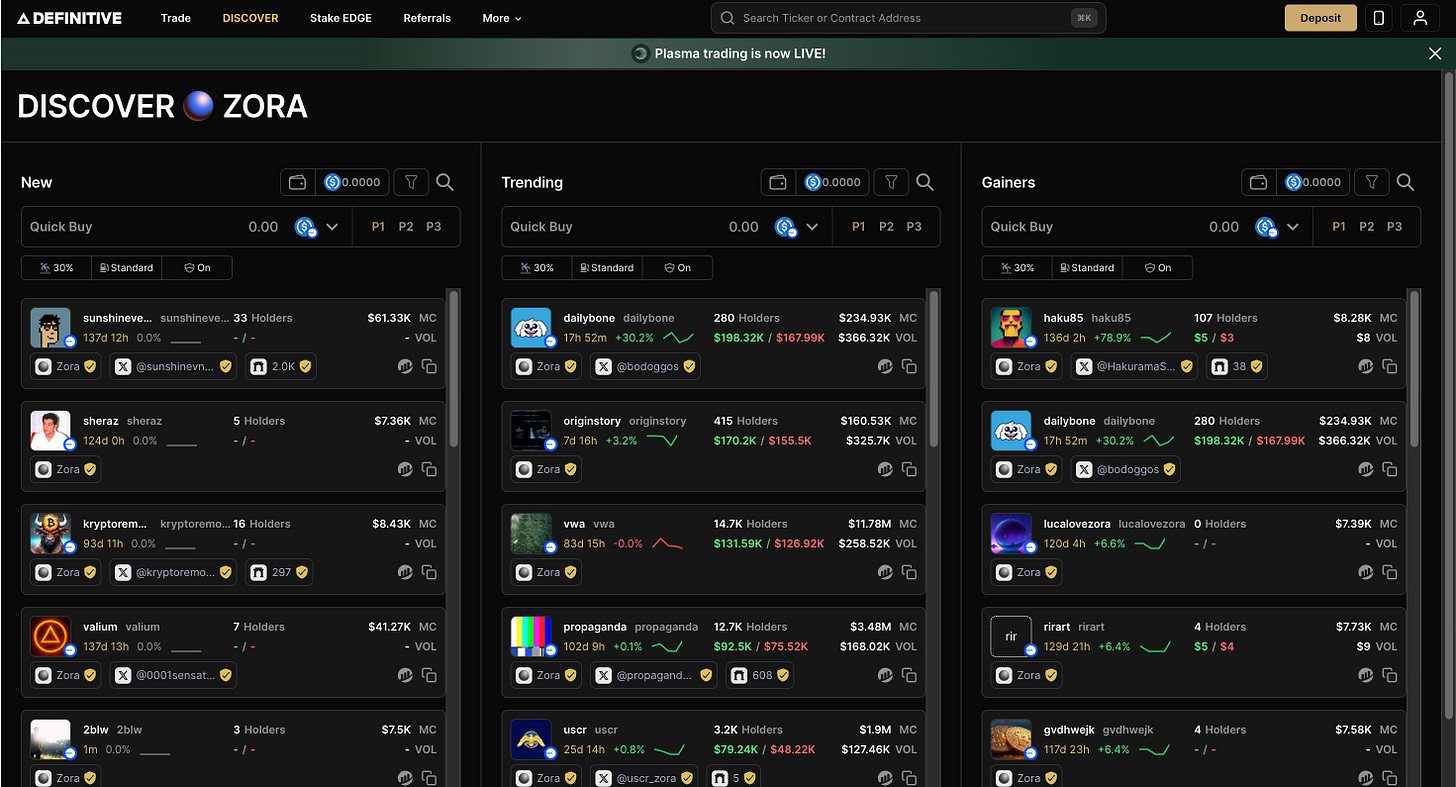This screenshot has width=1456, height=787.
Task: Click the Trending column scrollbar
Action: 934,368
